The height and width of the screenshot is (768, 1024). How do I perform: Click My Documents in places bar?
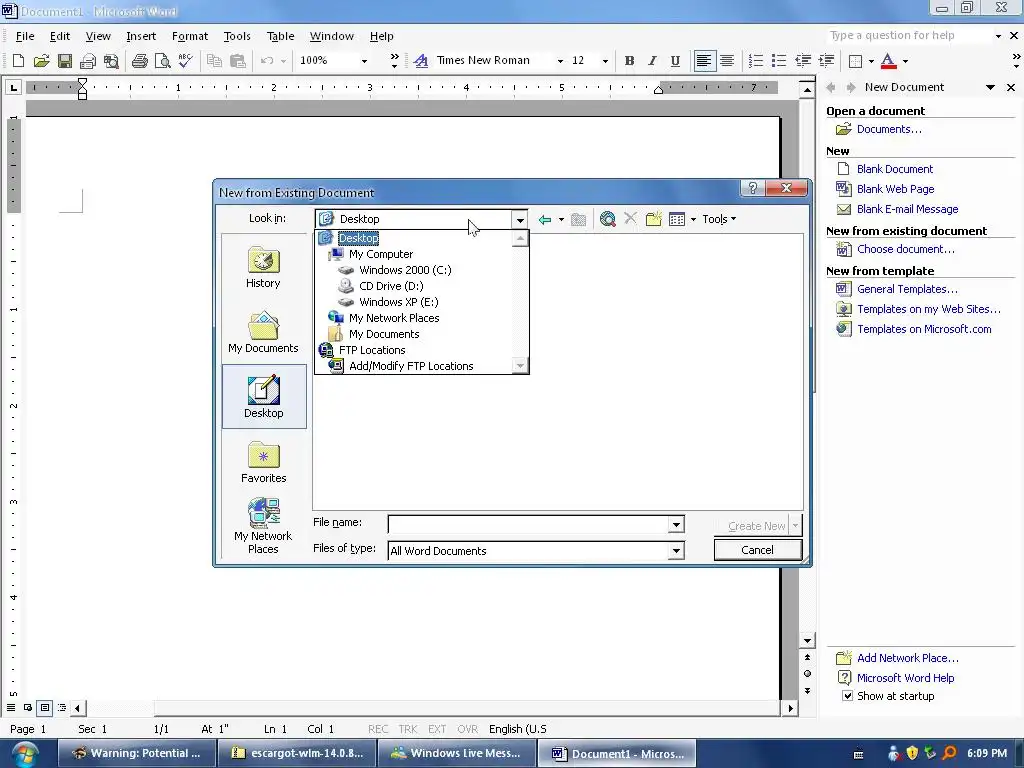263,332
